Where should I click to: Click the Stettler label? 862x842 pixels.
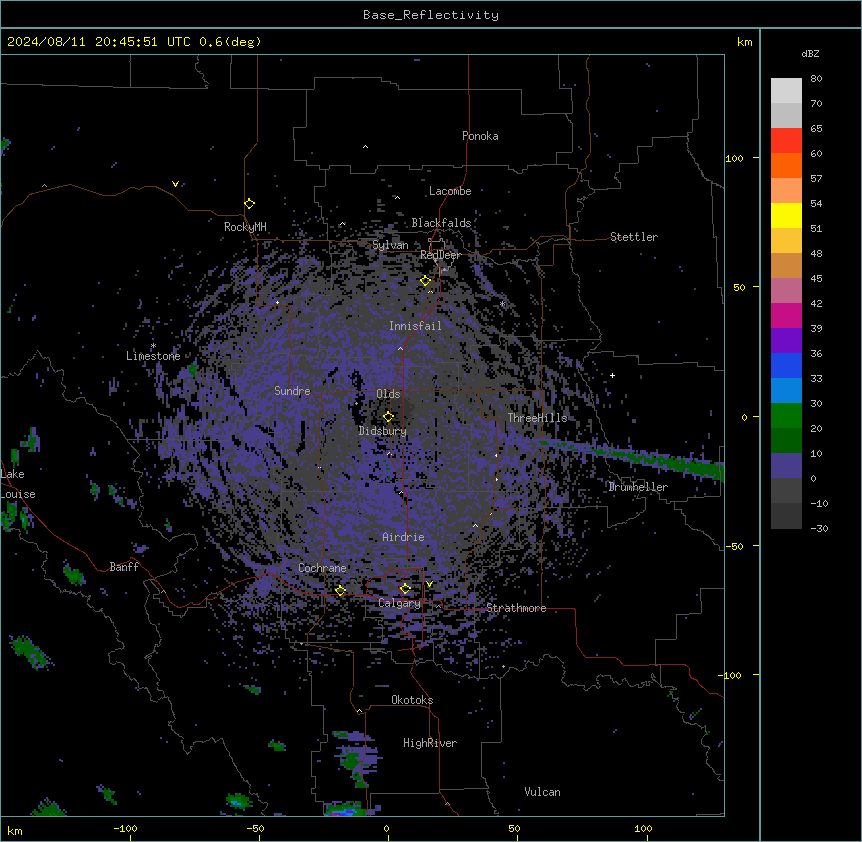pos(634,237)
